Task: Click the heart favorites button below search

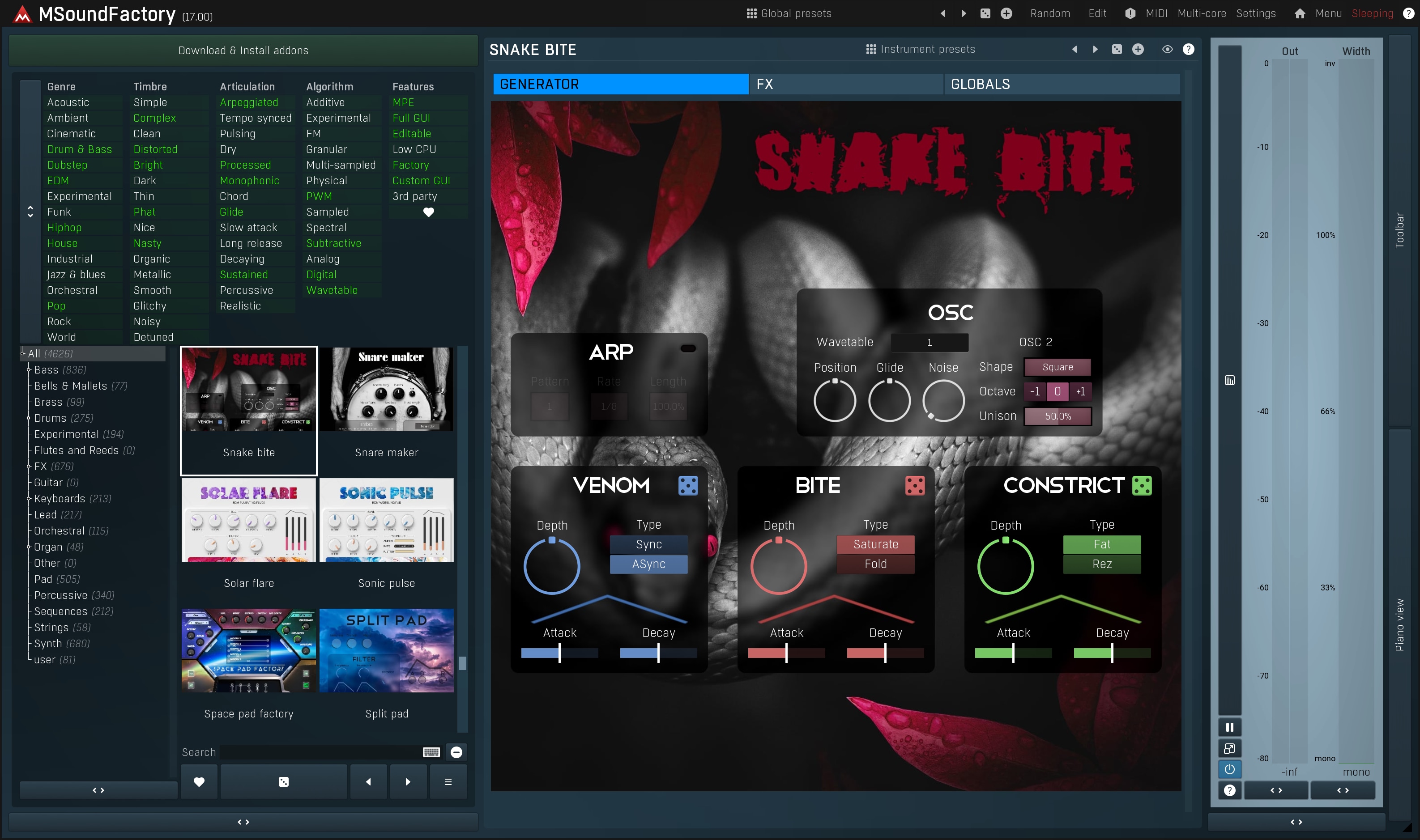Action: point(199,782)
